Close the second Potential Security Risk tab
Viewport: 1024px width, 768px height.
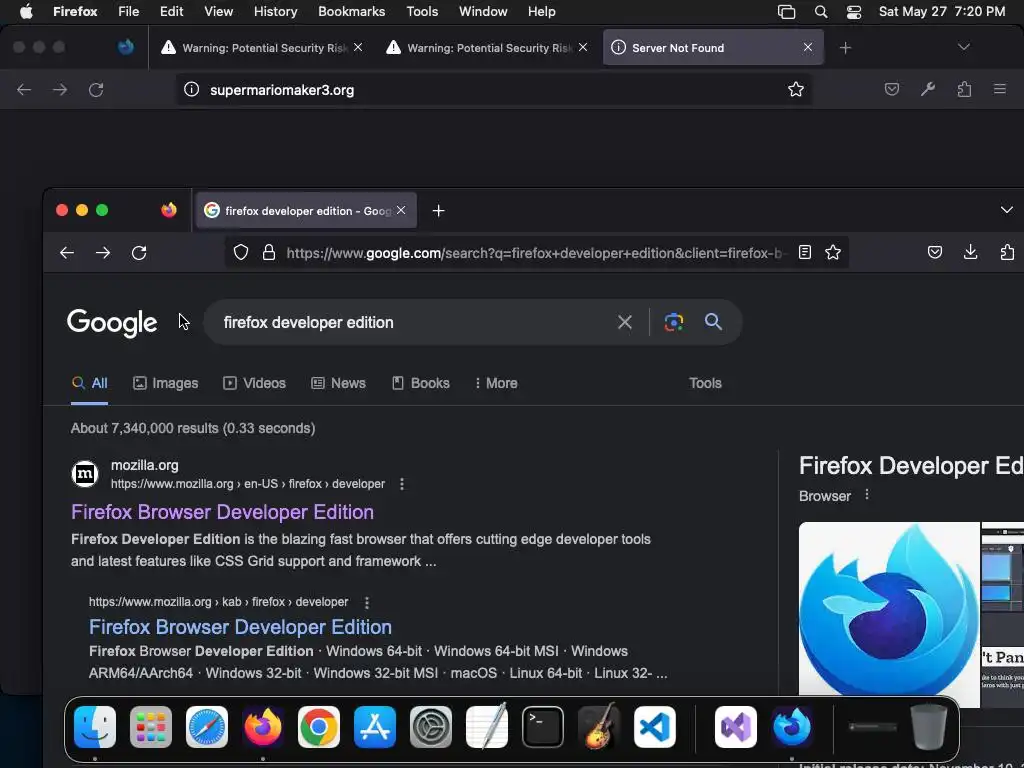coord(583,47)
